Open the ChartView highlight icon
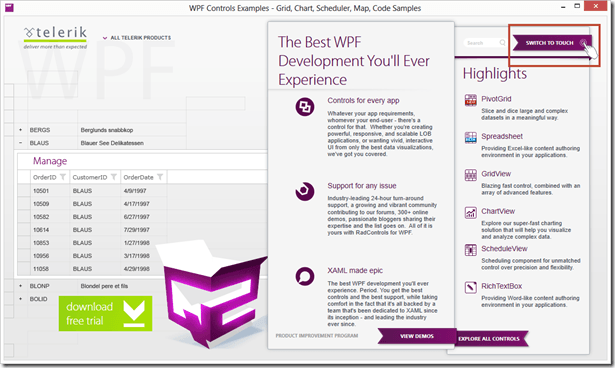 [x=471, y=213]
